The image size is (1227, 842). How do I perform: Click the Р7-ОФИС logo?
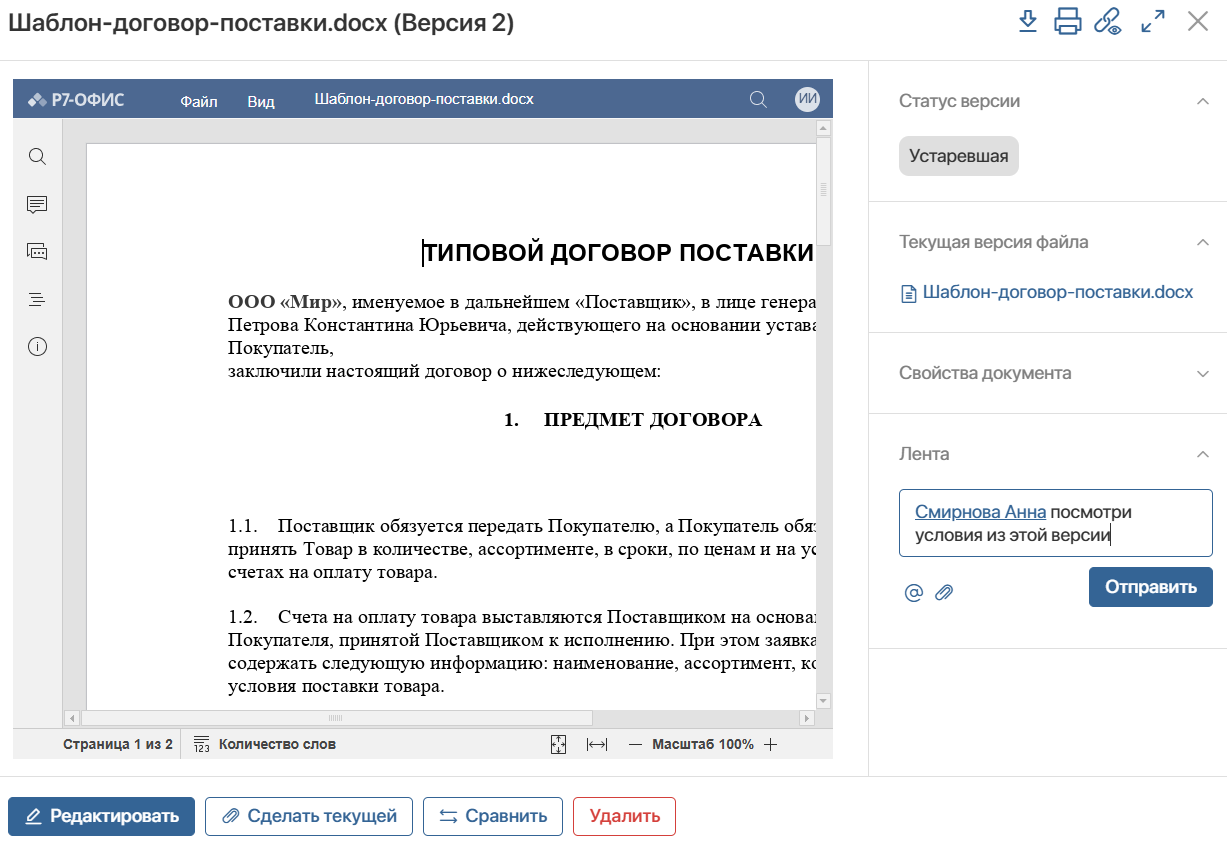point(76,100)
